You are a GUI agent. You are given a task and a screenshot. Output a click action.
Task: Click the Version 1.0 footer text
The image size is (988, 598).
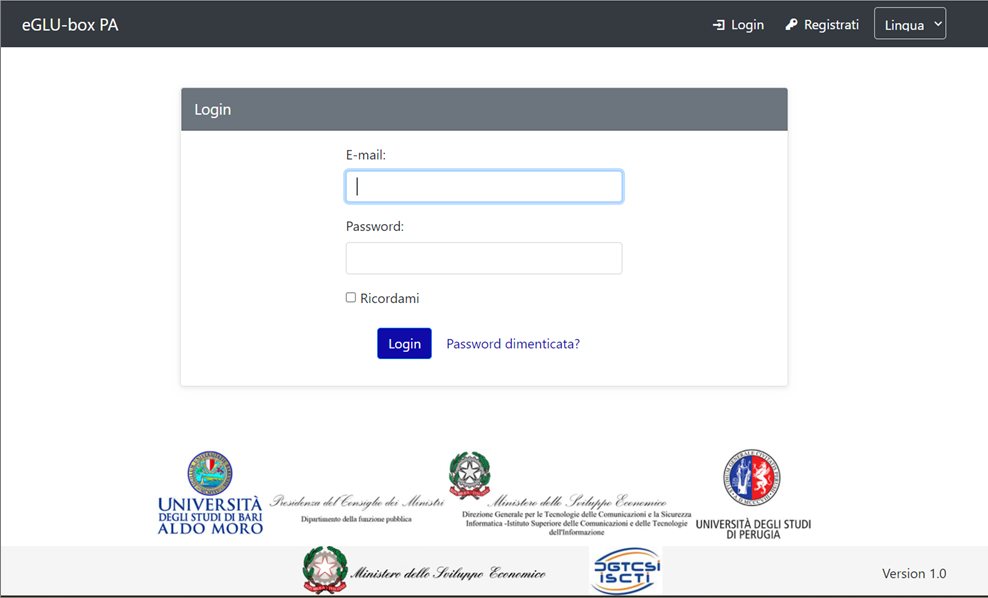coord(913,574)
